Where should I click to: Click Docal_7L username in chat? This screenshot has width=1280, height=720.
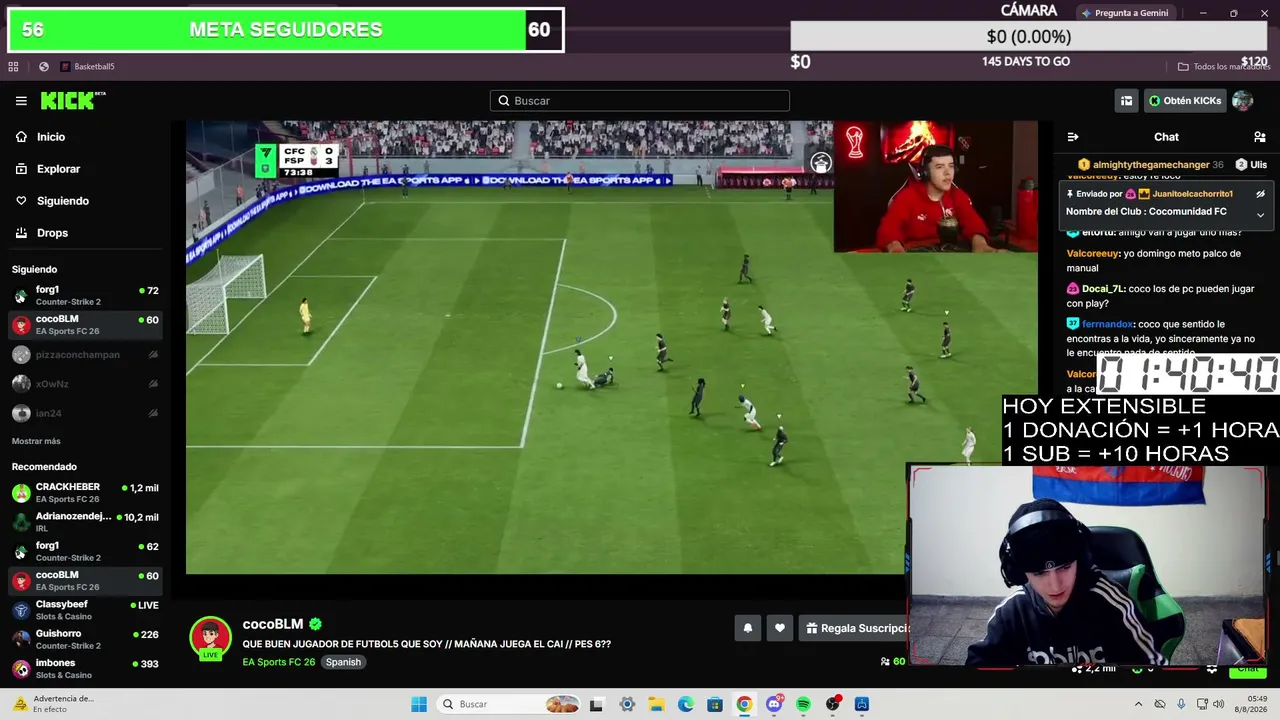point(1104,289)
